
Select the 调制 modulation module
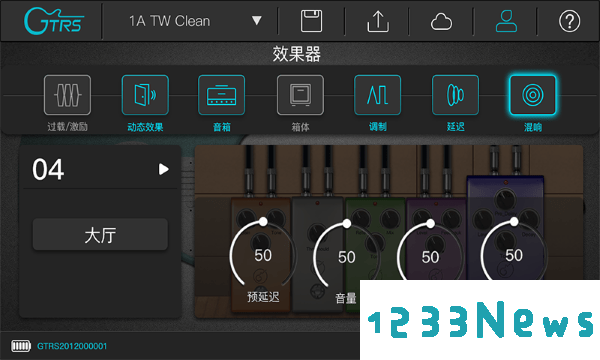pyautogui.click(x=377, y=95)
